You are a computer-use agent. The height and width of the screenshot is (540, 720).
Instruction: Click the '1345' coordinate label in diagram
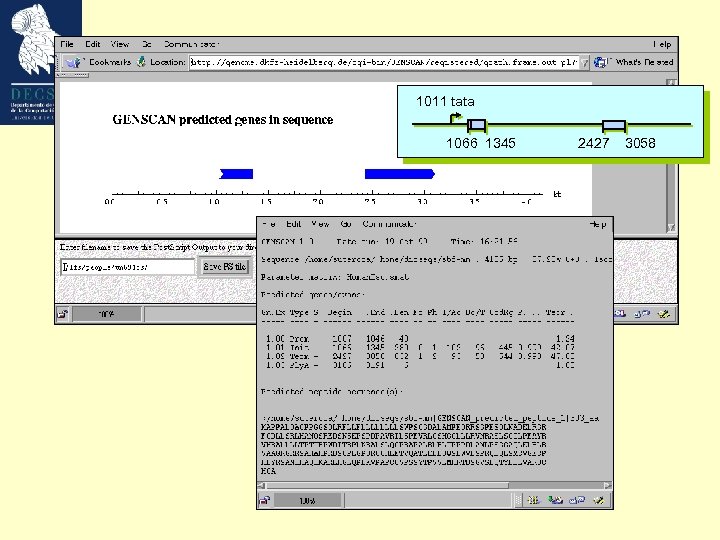coord(500,143)
